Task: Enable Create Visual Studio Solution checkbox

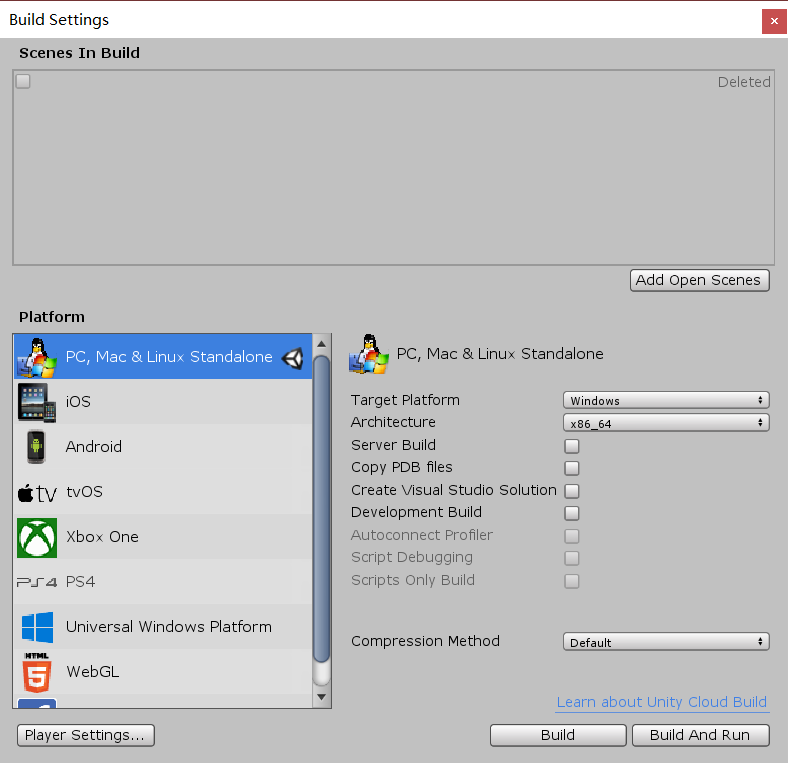Action: pos(571,491)
